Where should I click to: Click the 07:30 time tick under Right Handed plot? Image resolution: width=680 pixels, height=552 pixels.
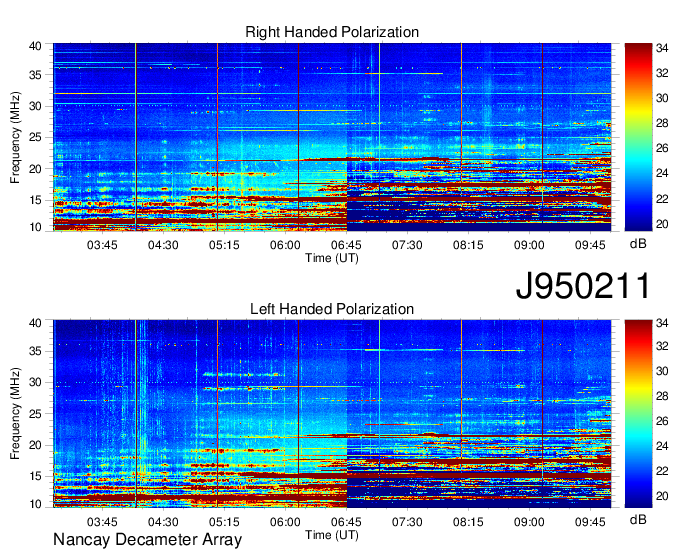tap(407, 245)
